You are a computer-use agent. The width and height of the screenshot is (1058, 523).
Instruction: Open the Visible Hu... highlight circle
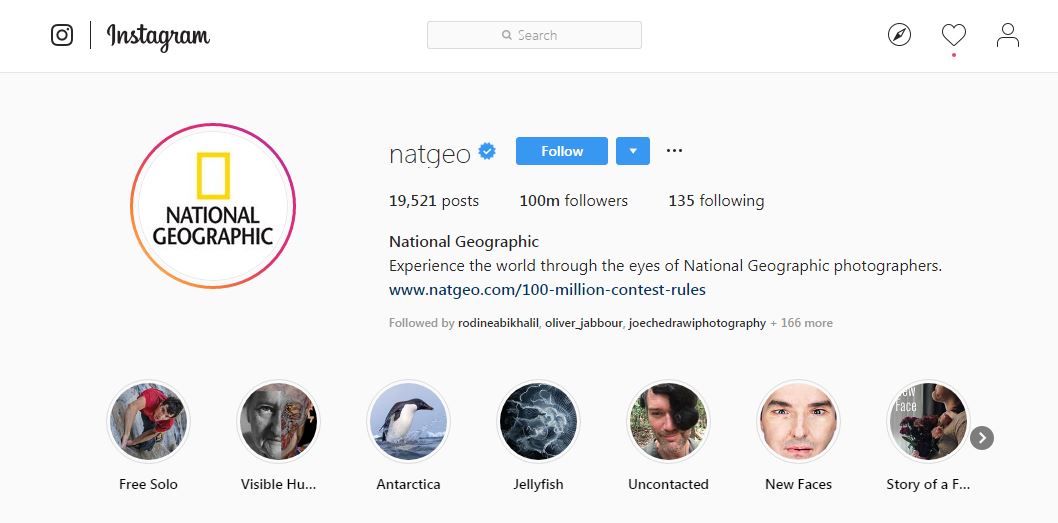pos(278,421)
